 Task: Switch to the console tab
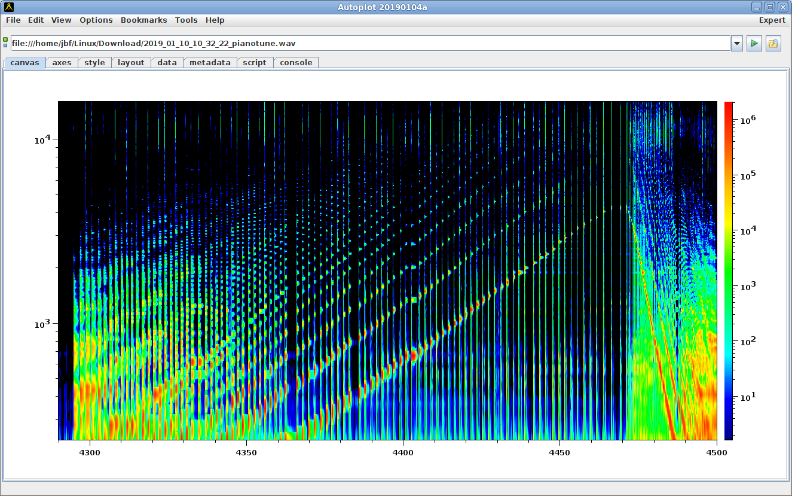[x=296, y=63]
